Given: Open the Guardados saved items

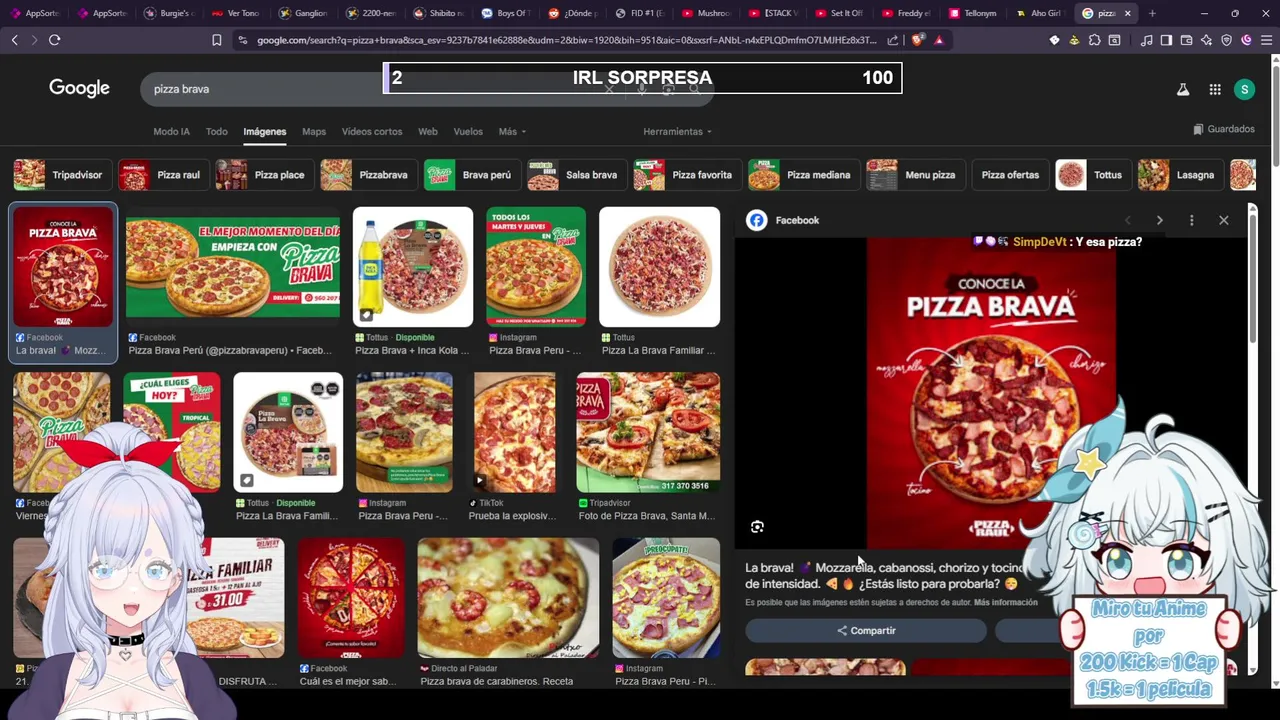Looking at the screenshot, I should pos(1224,129).
